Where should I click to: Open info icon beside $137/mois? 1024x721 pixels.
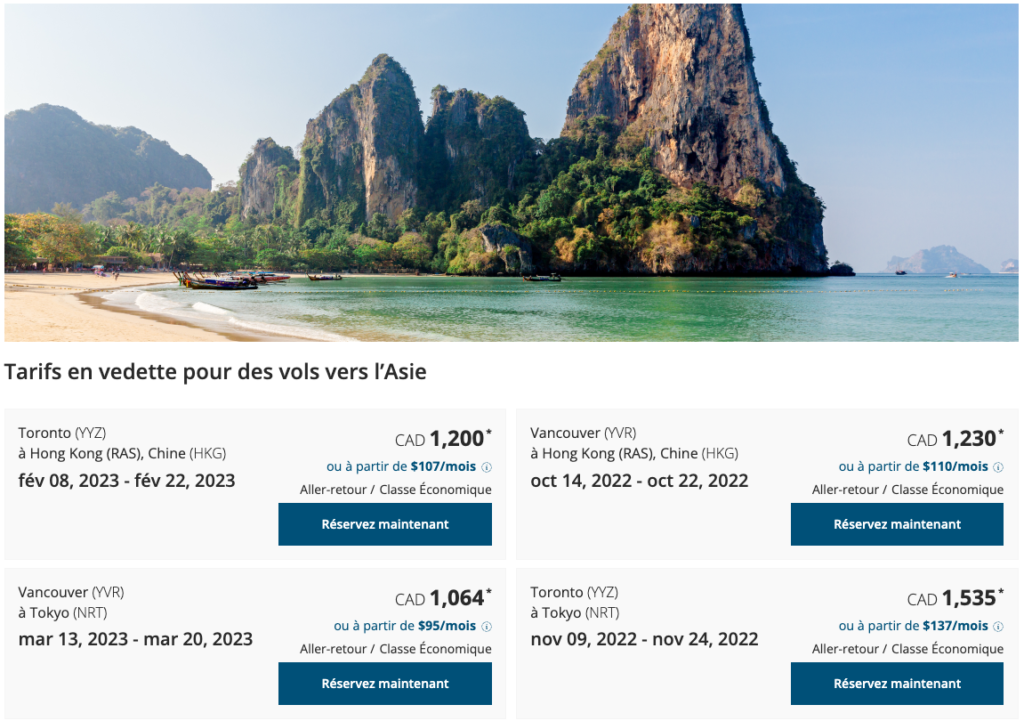coord(998,627)
